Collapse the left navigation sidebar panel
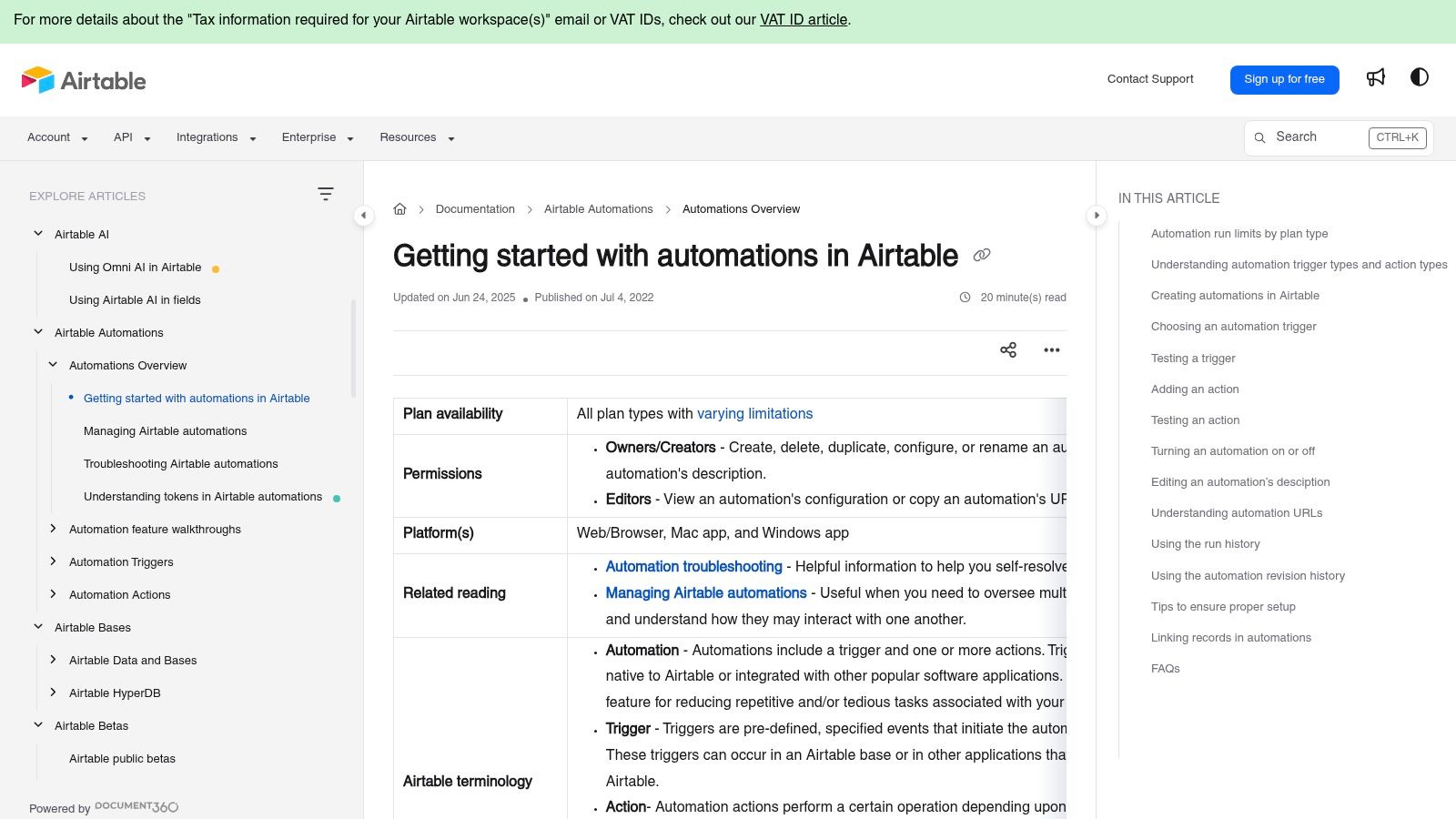This screenshot has width=1456, height=819. pos(364,216)
